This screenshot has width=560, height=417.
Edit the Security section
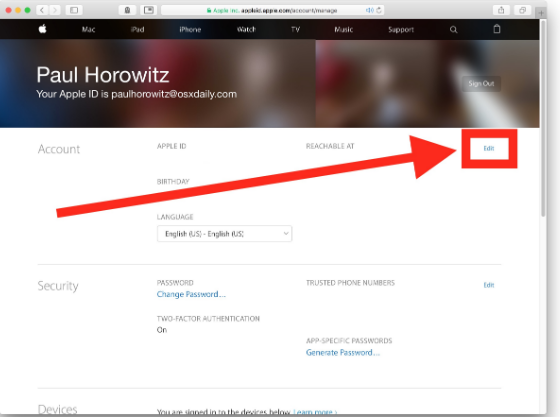tap(489, 285)
